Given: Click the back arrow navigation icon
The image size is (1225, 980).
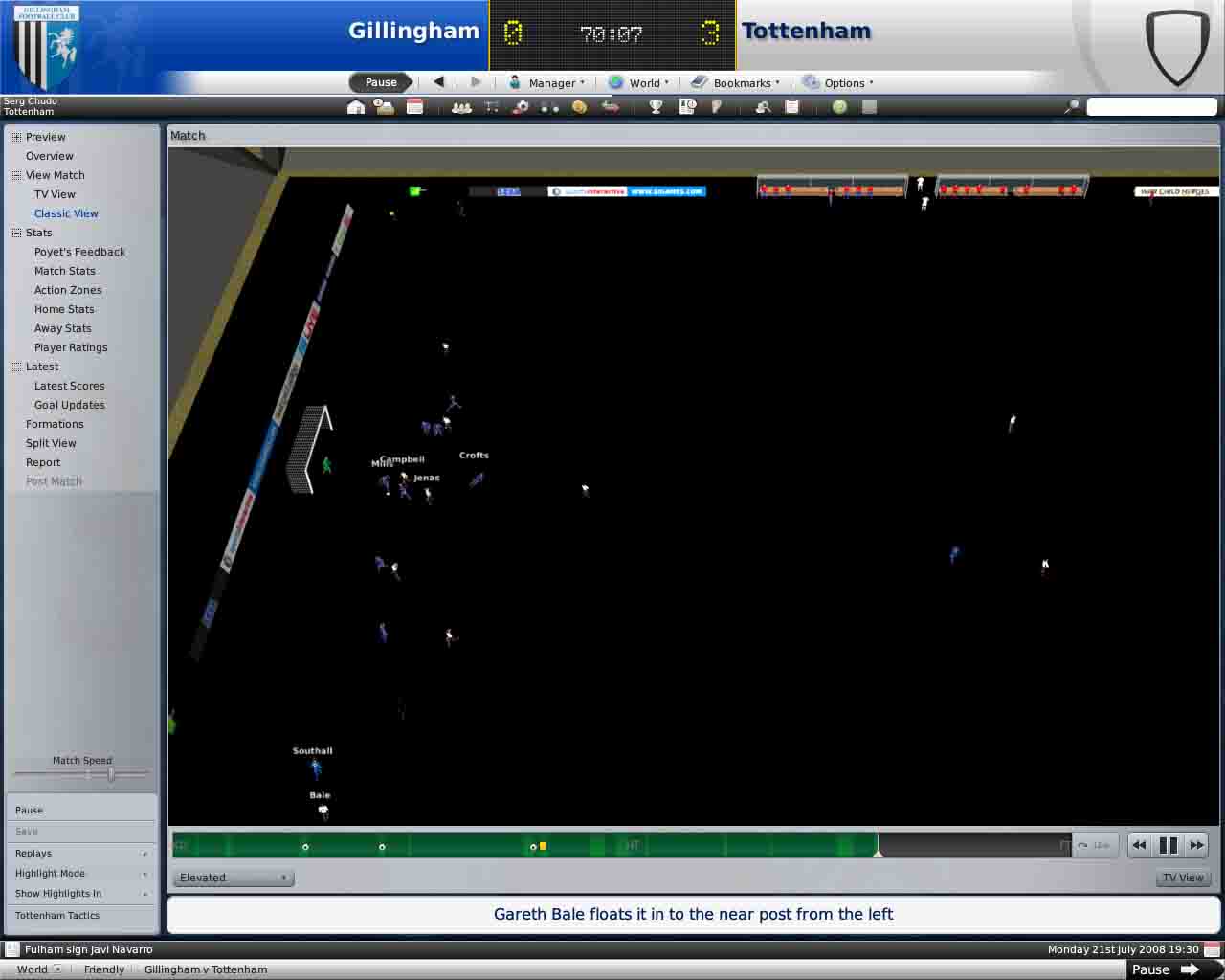Looking at the screenshot, I should click(439, 82).
